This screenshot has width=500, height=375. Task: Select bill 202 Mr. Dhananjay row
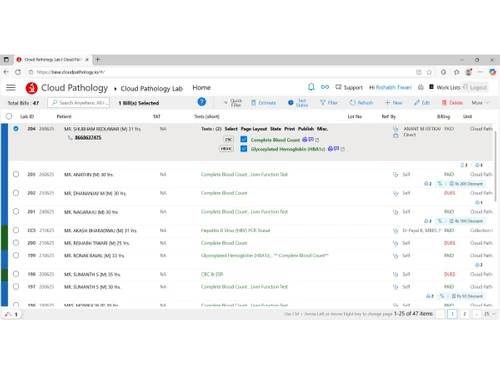click(x=16, y=193)
